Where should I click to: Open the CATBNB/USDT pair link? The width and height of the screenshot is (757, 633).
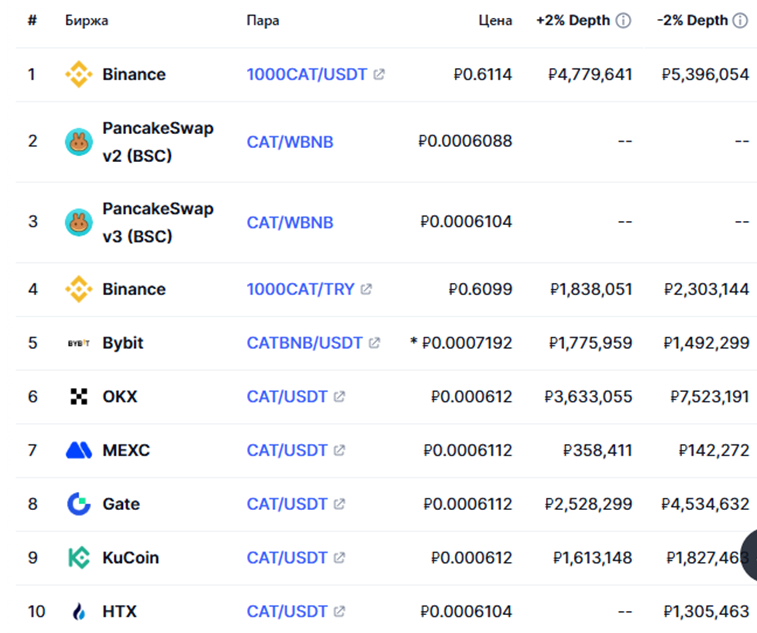(x=304, y=343)
